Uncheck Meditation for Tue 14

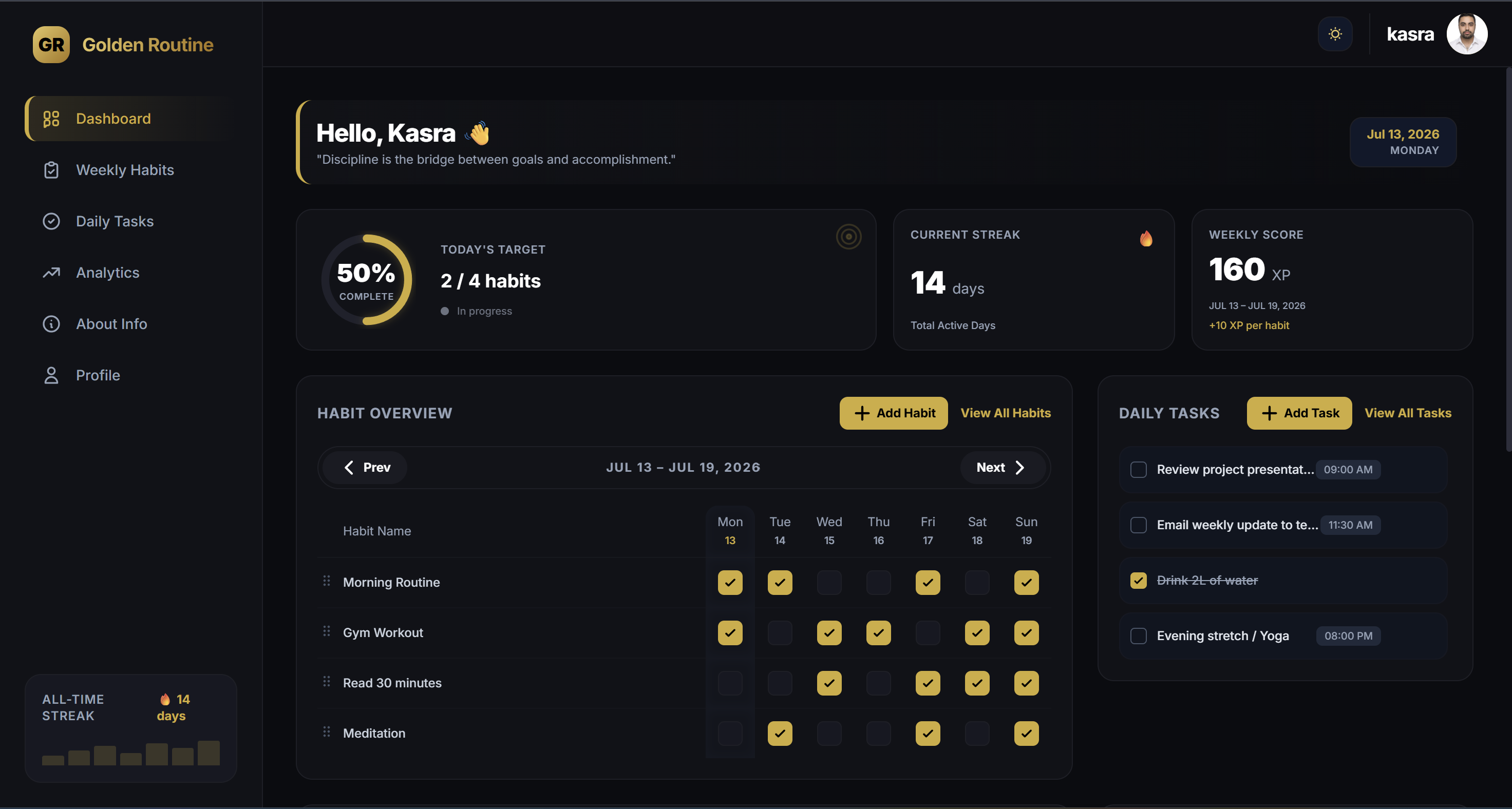coord(780,734)
